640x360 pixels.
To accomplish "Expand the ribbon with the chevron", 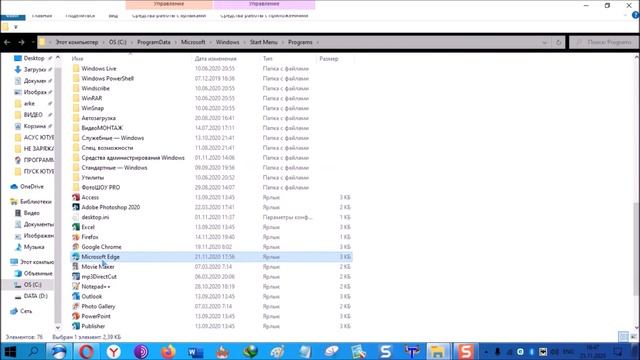I will click(626, 15).
